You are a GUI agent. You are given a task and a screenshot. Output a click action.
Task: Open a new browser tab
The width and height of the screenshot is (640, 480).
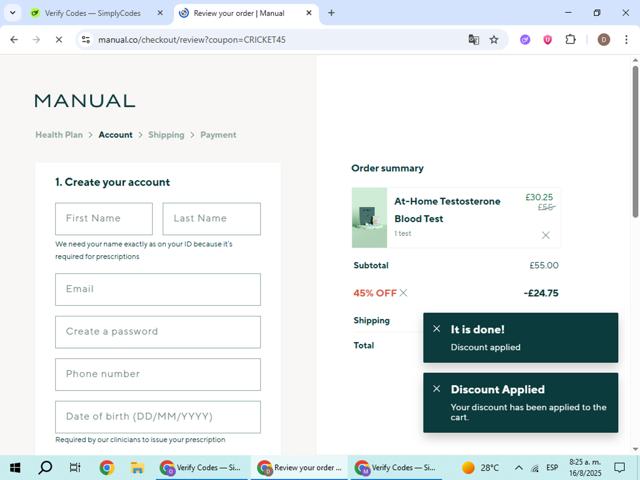pyautogui.click(x=331, y=13)
